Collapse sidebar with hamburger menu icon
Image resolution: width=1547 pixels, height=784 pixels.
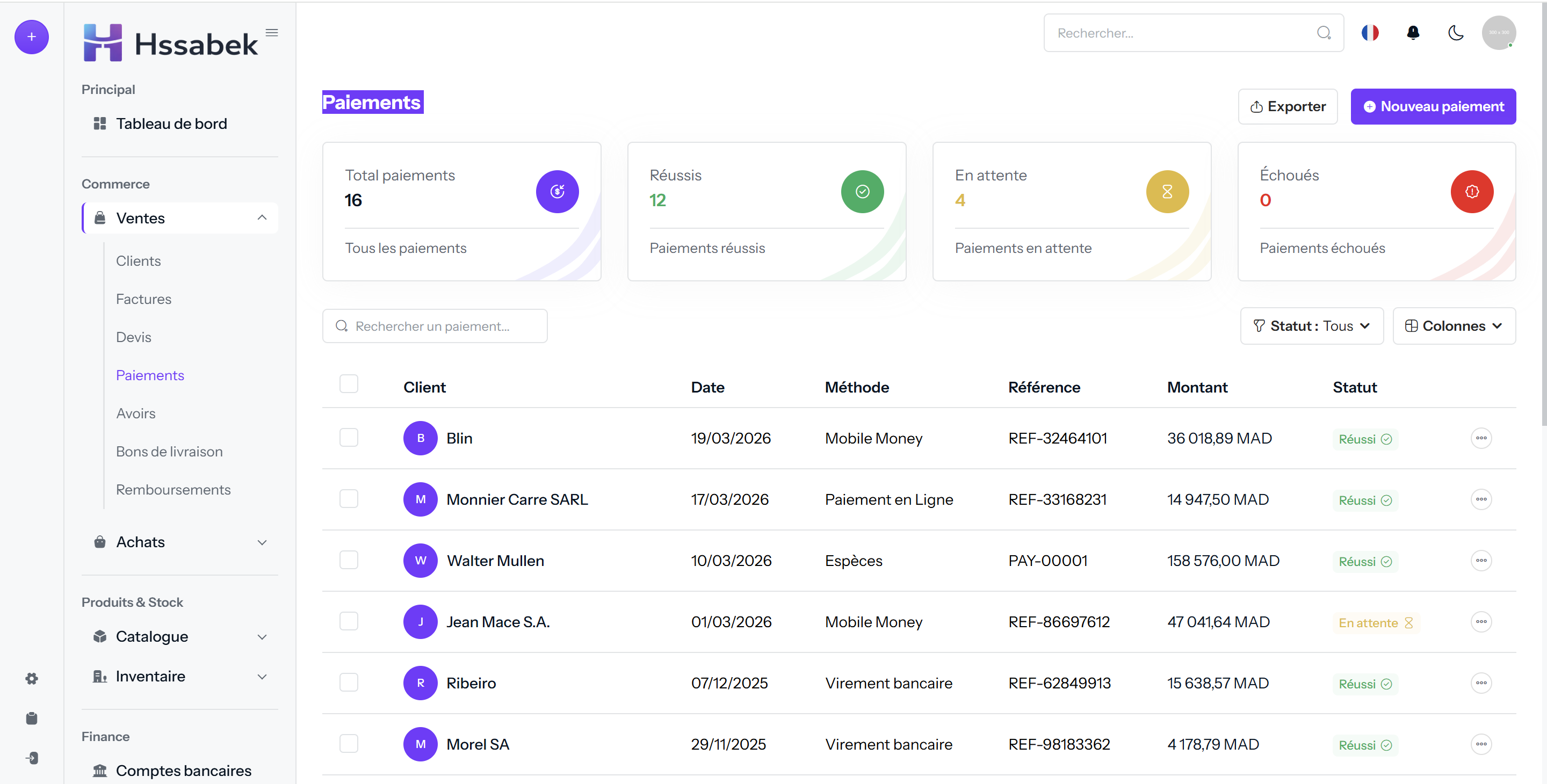(272, 32)
